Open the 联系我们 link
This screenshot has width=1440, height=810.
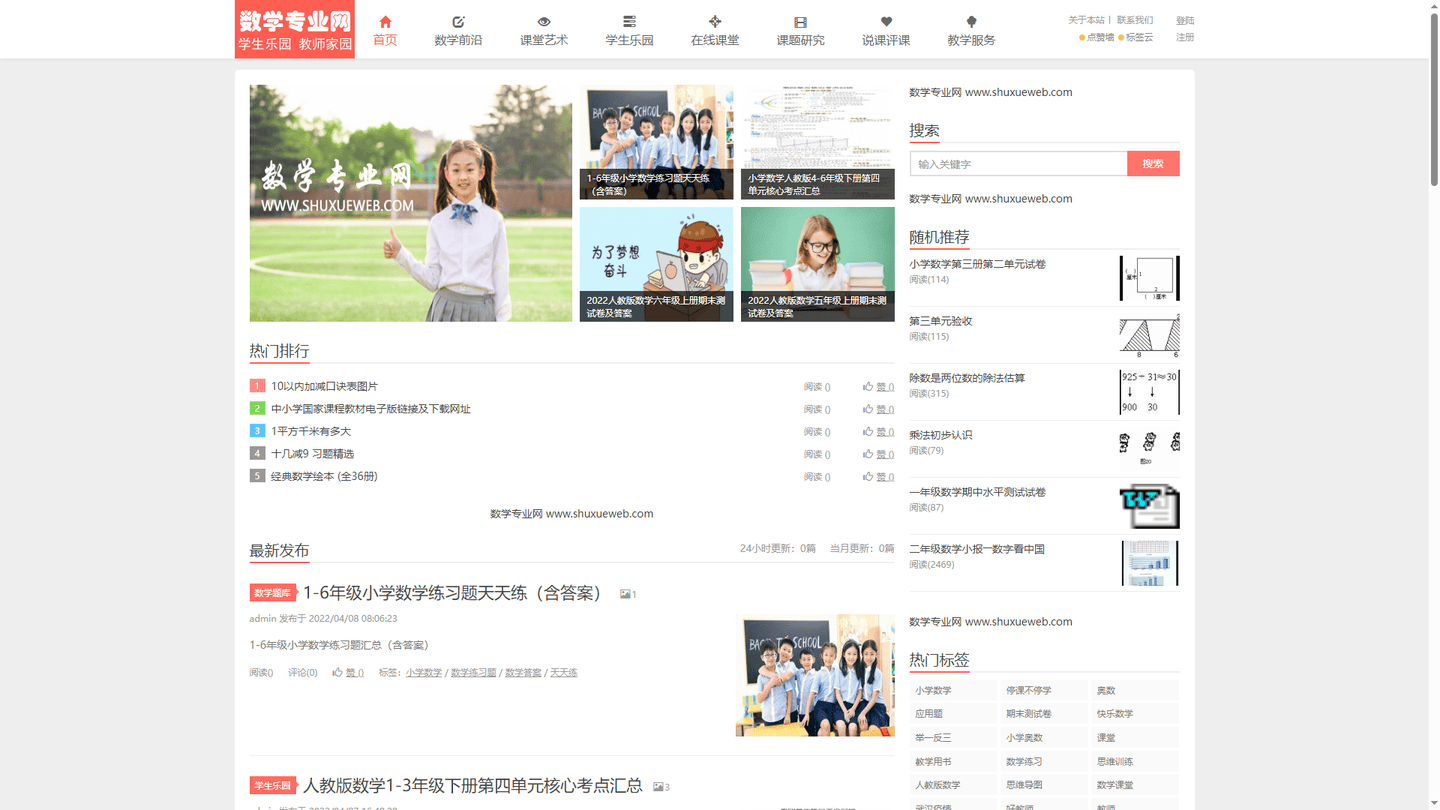[1135, 20]
